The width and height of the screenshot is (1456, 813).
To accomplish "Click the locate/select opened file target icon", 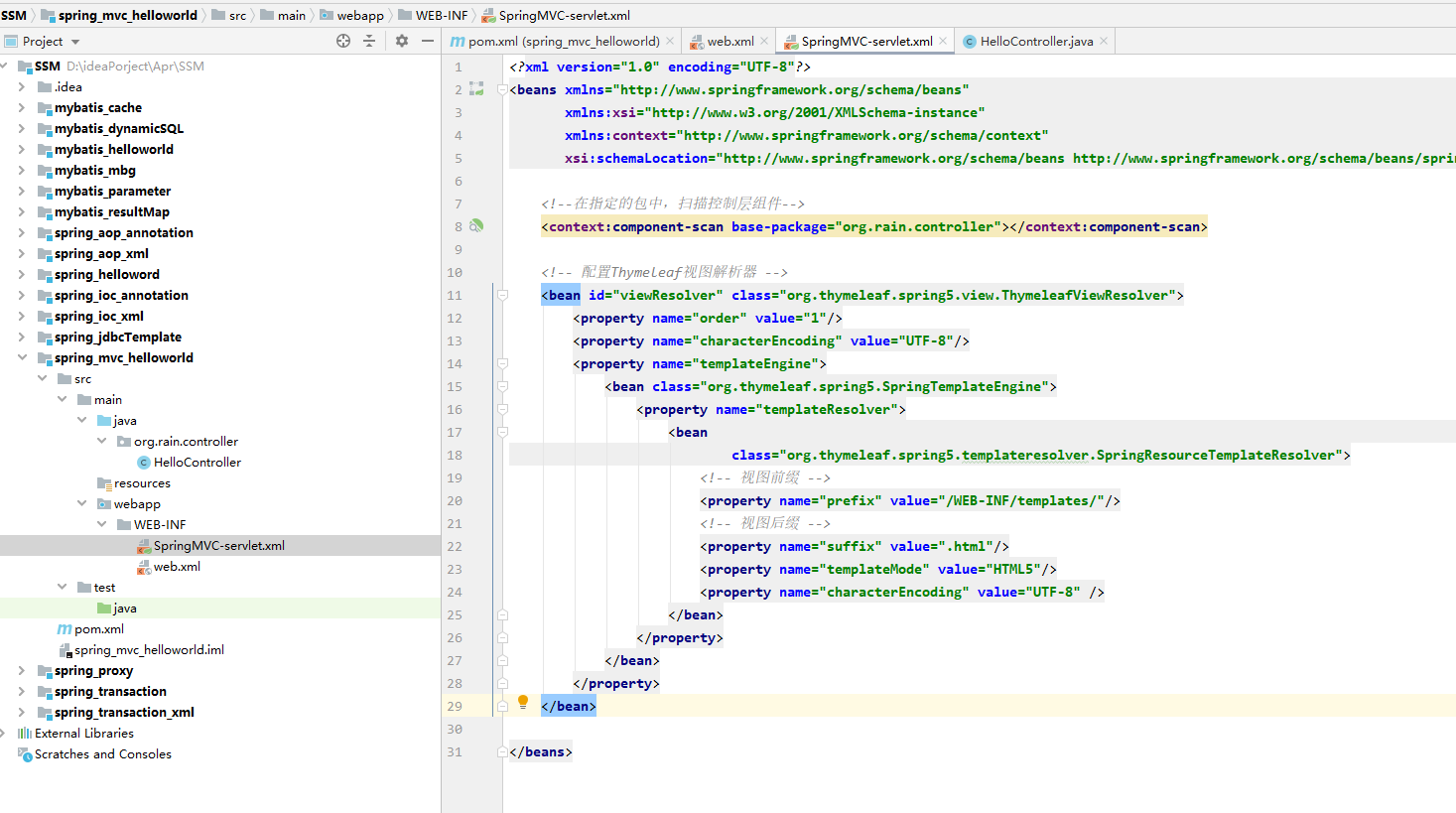I will pos(343,41).
